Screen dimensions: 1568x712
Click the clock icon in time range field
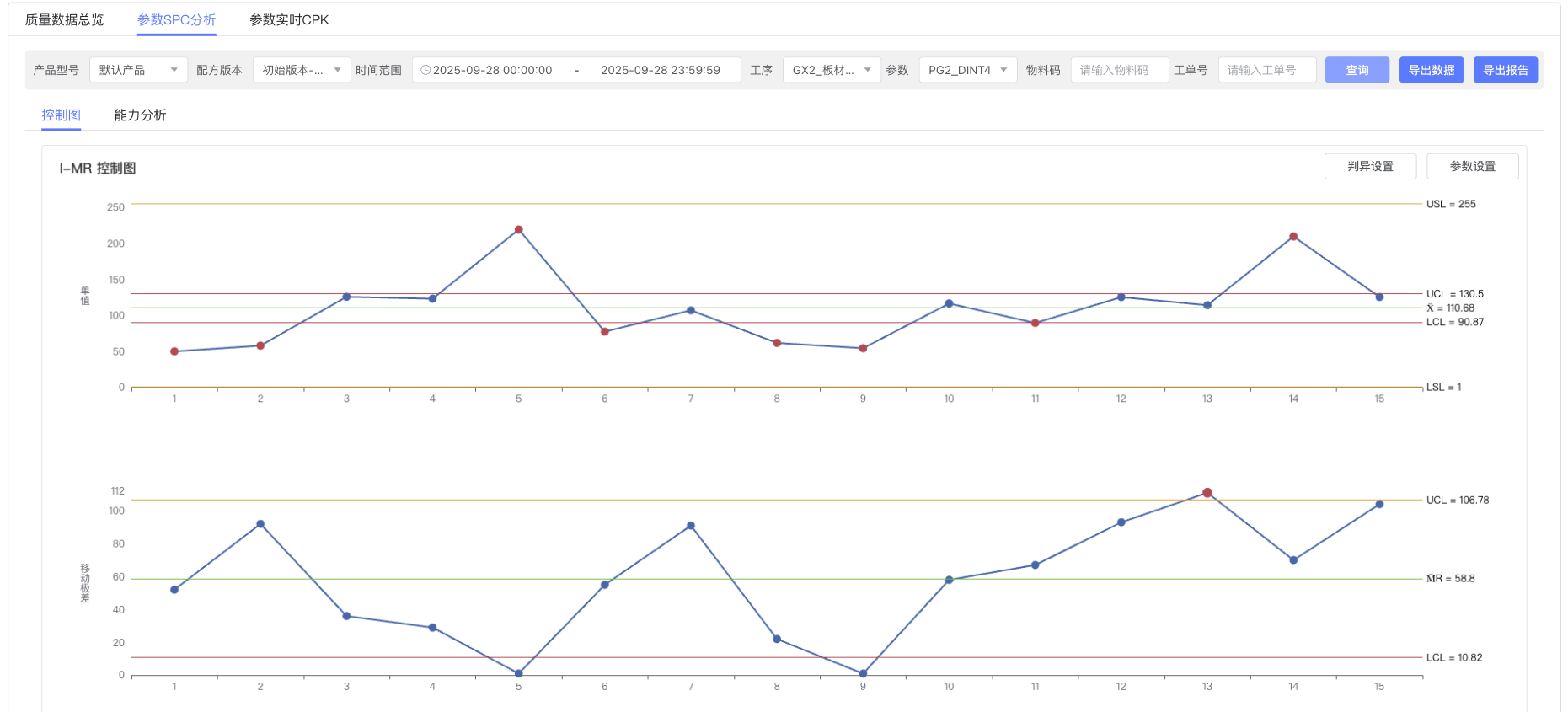pos(425,71)
